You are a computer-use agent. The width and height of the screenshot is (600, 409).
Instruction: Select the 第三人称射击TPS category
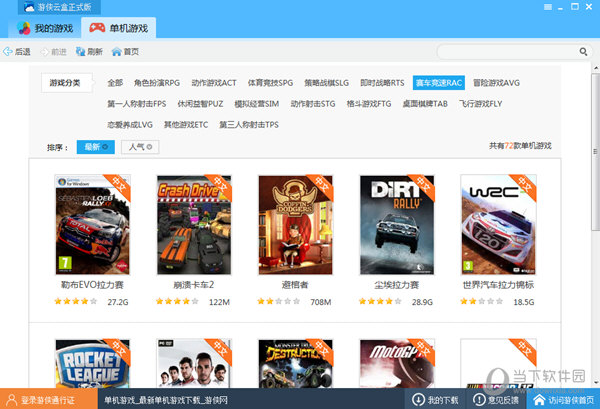tap(249, 125)
